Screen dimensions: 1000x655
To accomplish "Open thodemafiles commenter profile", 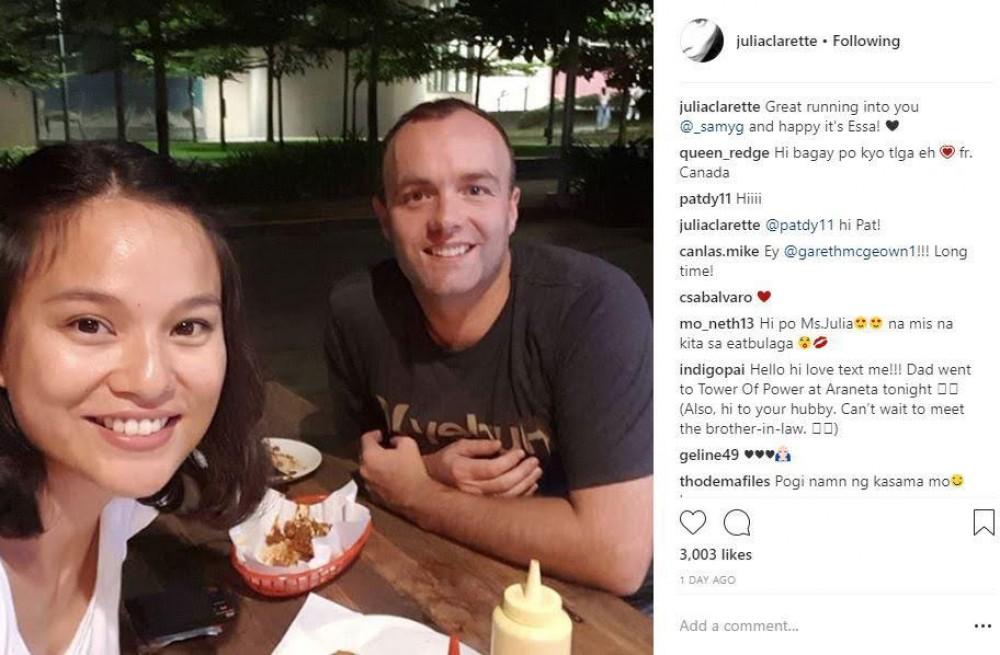I will pyautogui.click(x=724, y=482).
